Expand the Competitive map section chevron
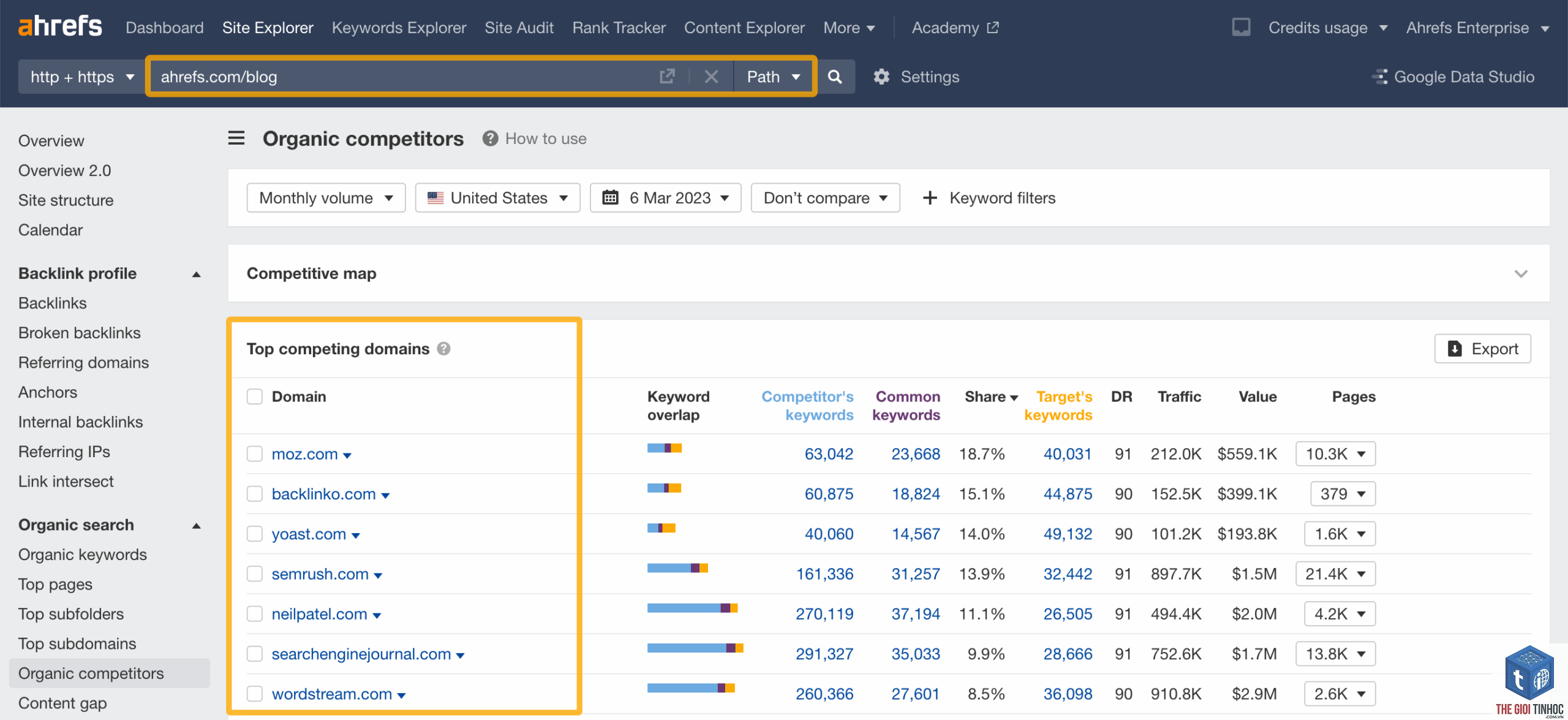Image resolution: width=1568 pixels, height=720 pixels. coord(1521,273)
